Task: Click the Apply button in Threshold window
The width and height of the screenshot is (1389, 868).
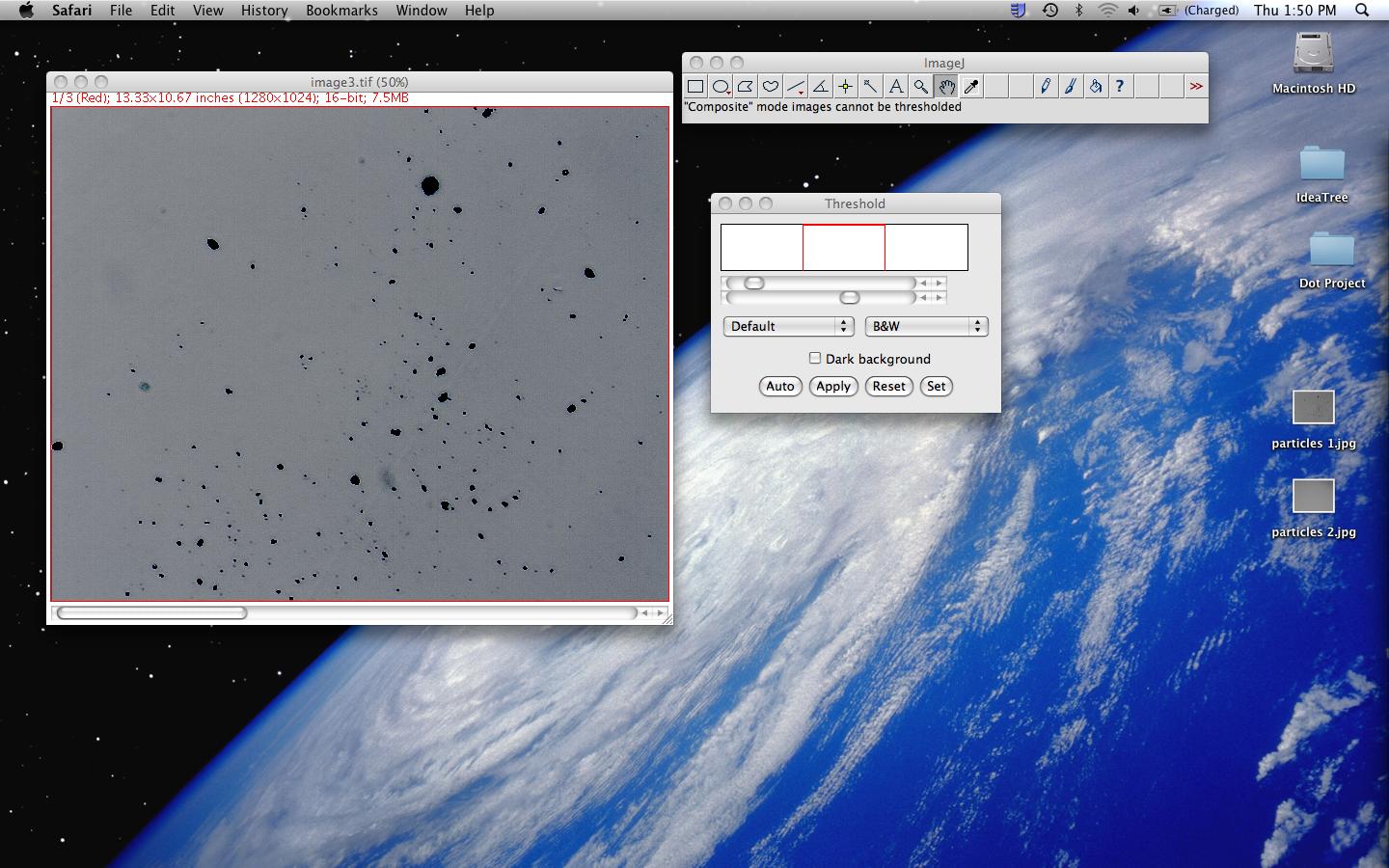Action: [833, 386]
